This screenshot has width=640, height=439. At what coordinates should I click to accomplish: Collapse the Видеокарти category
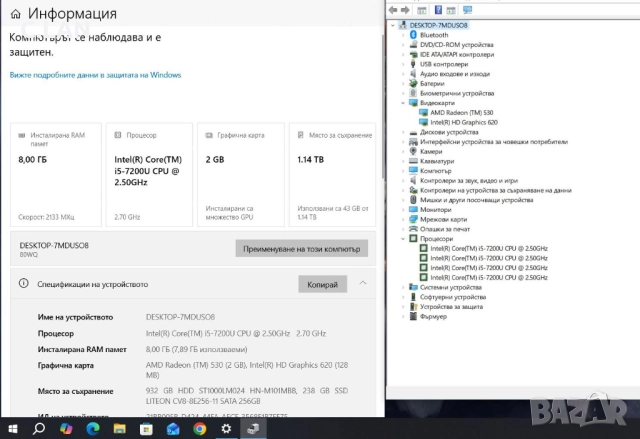[403, 103]
